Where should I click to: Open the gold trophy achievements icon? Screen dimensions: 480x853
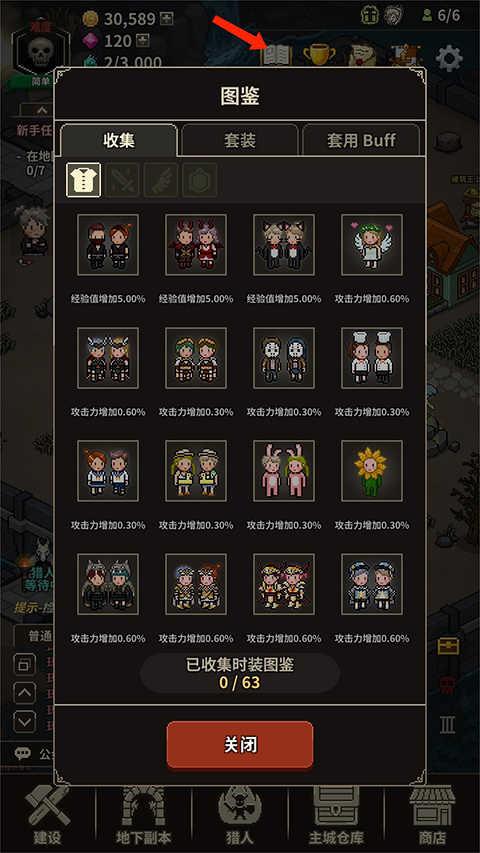click(x=319, y=55)
